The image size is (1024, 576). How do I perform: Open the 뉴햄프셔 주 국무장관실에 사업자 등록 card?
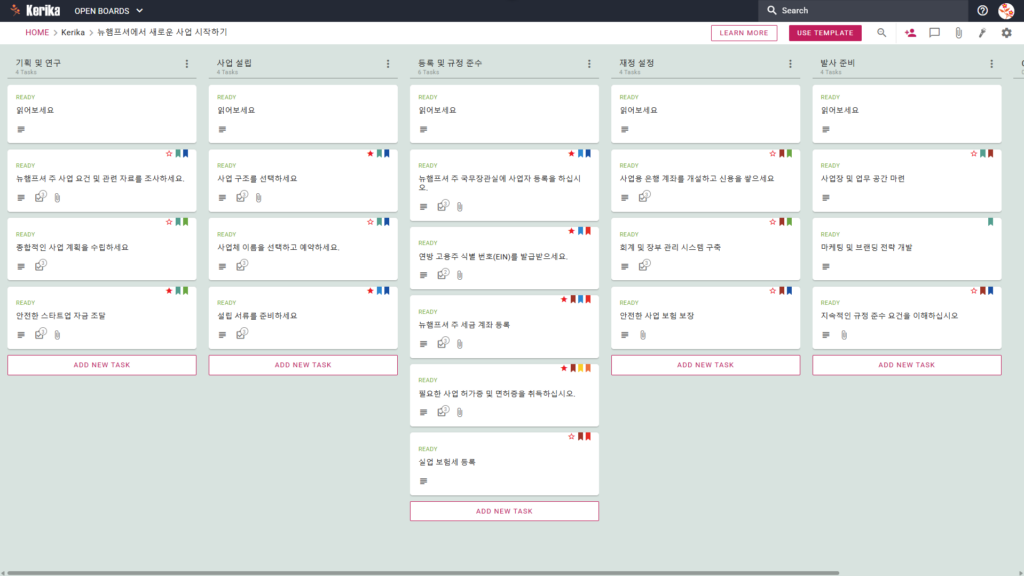click(x=504, y=185)
